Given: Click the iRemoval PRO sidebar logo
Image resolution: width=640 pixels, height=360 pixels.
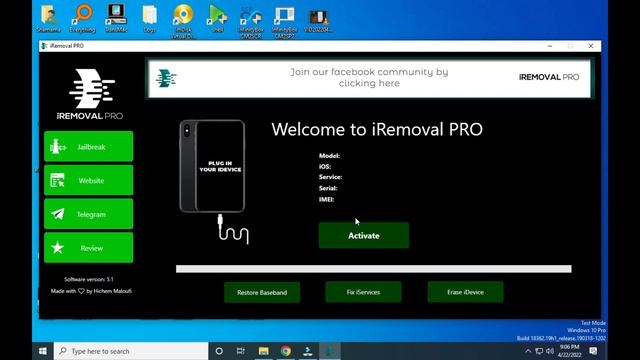Looking at the screenshot, I should coord(90,94).
